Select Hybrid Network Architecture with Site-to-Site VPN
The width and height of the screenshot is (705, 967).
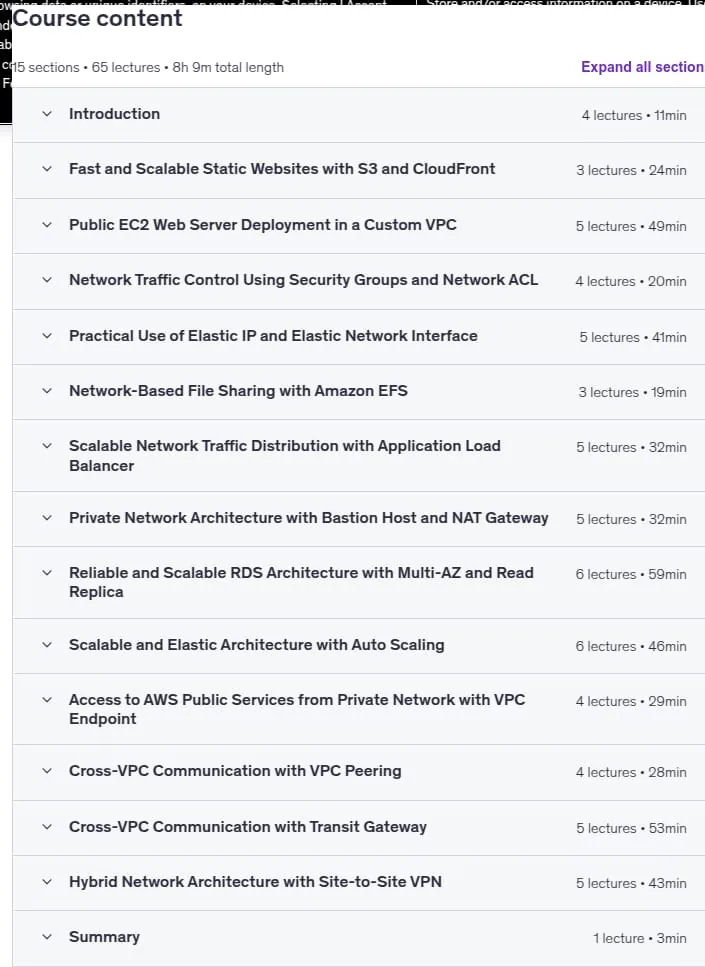pos(255,882)
